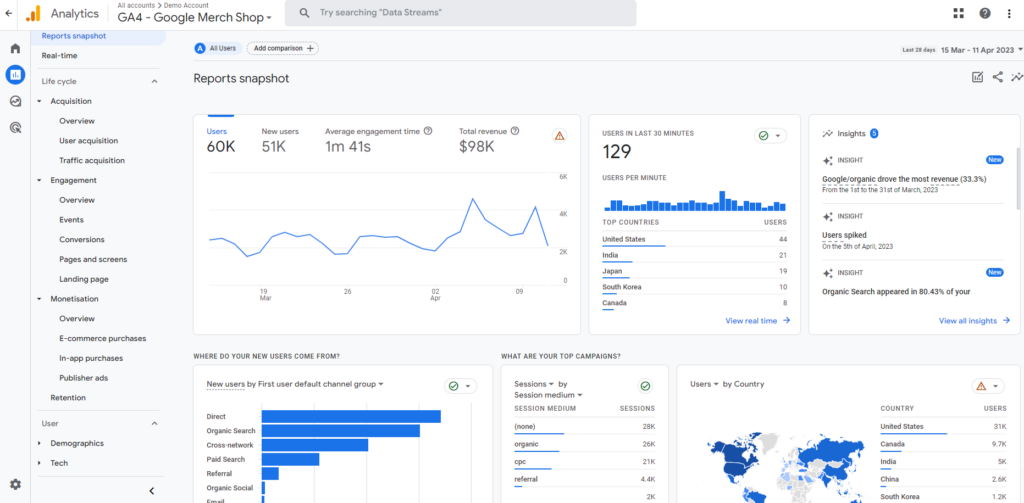The image size is (1024, 503).
Task: Open warning status dropdown on Users by Country card
Action: [987, 386]
